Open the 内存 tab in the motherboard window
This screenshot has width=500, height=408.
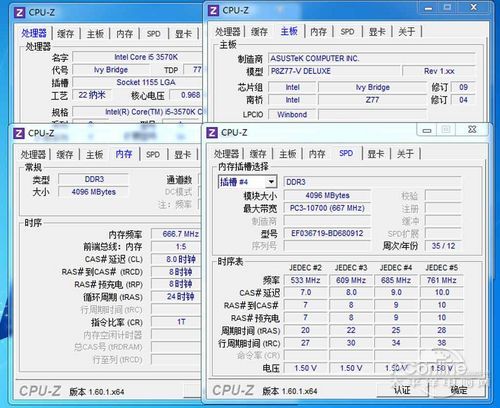[318, 32]
